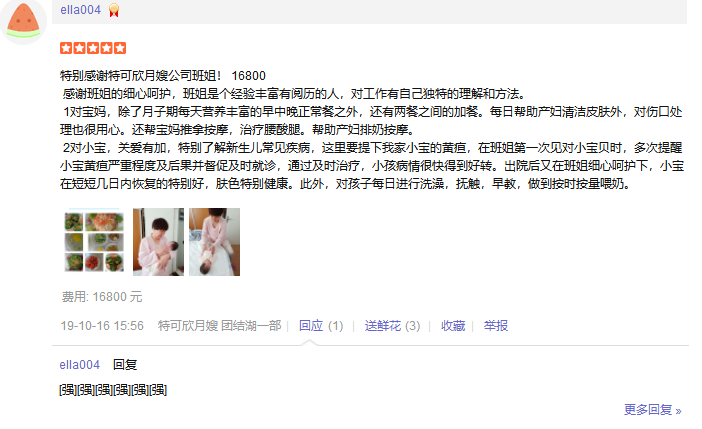Image resolution: width=702 pixels, height=429 pixels.
Task: Click the medal badge beside ella004
Action: pos(114,10)
